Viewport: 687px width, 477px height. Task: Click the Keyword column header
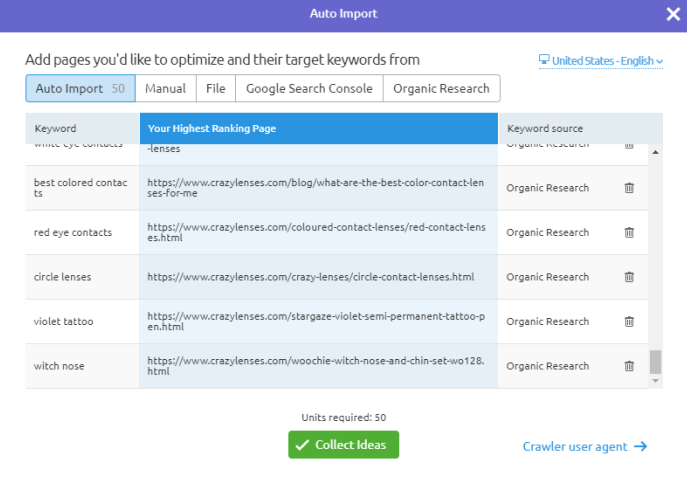(55, 129)
